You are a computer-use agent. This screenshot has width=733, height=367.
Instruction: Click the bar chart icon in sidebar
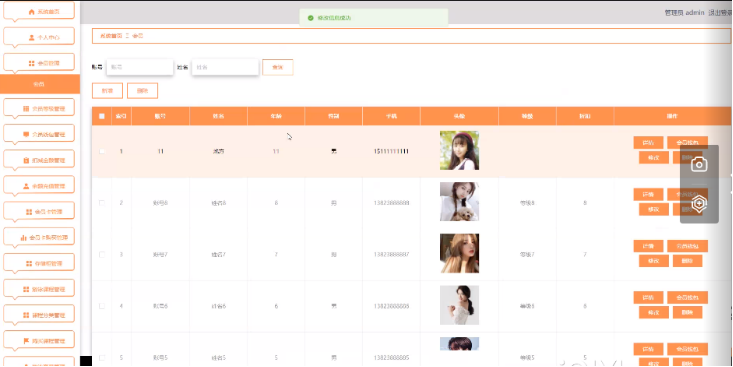[23, 237]
